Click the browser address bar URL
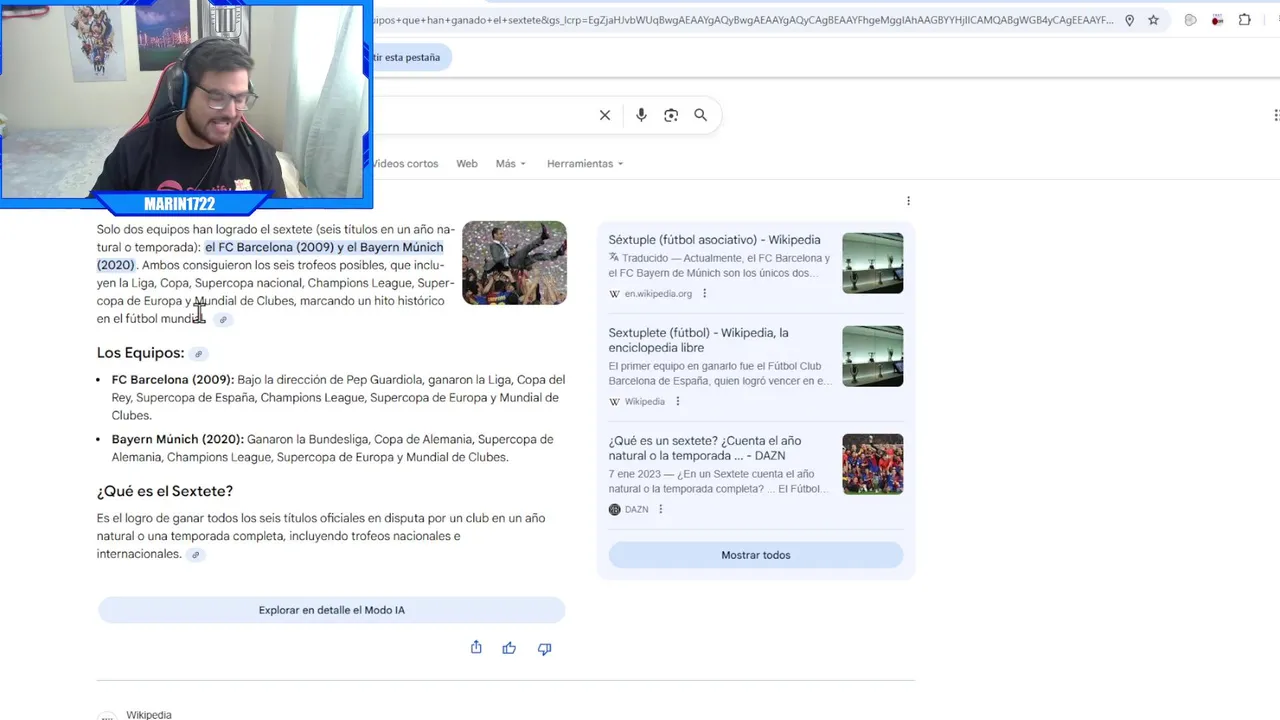This screenshot has width=1280, height=720. click(742, 20)
